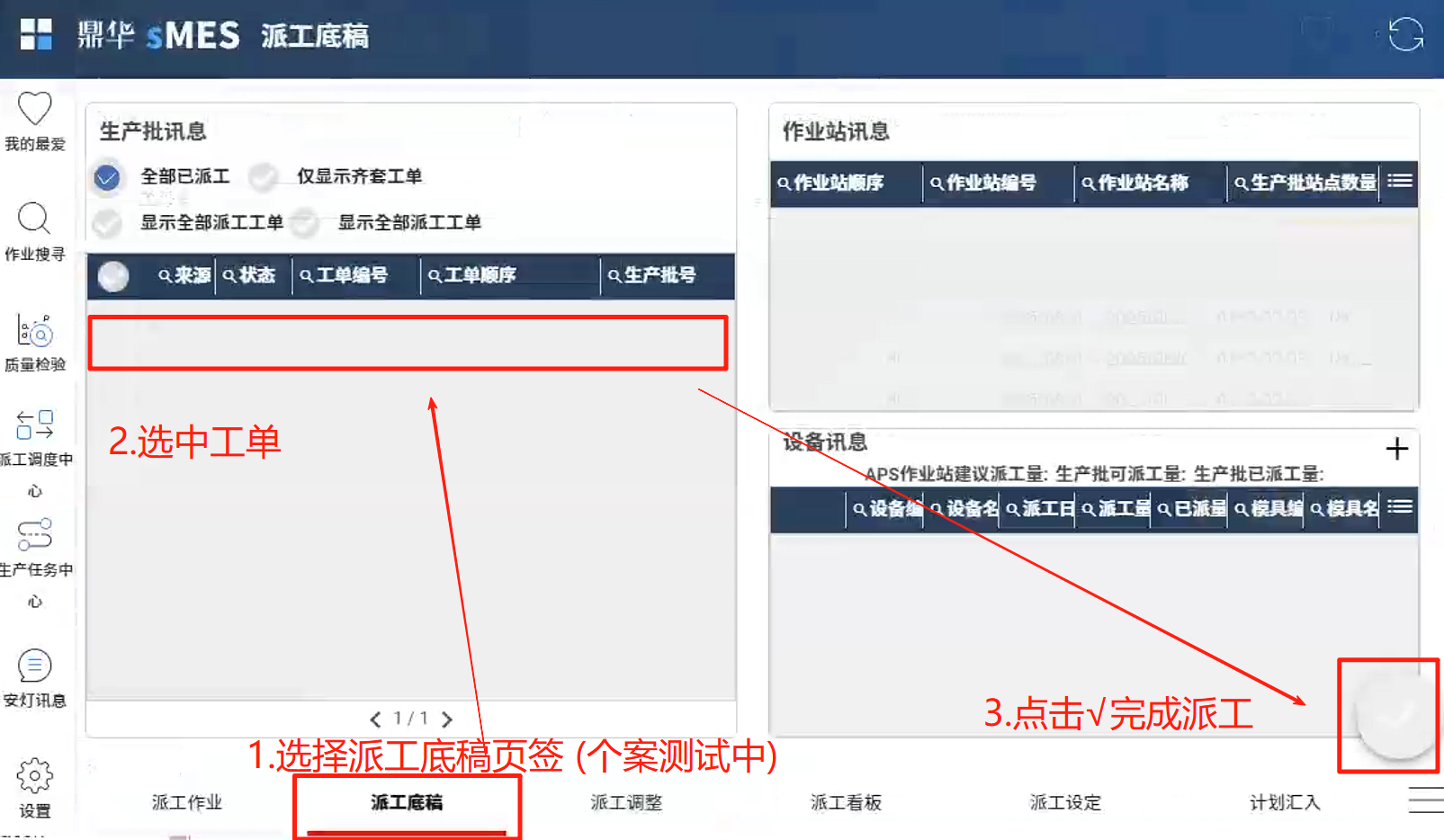Switch to 派工看板 tab
Viewport: 1444px width, 840px height.
846,802
